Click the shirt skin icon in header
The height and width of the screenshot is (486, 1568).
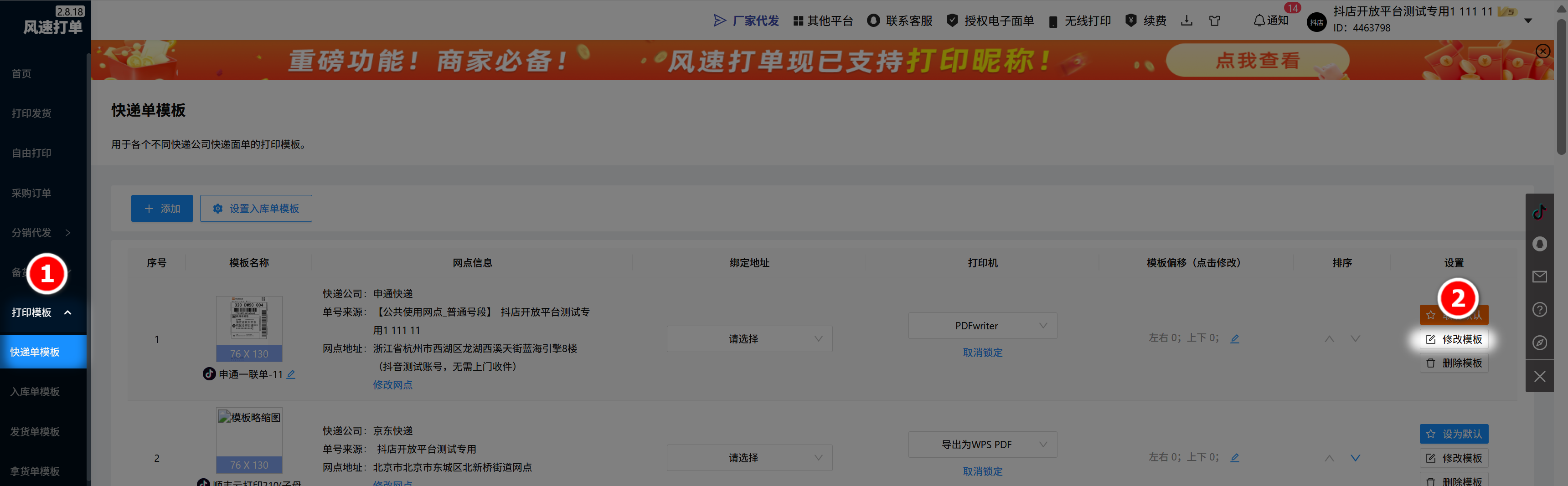pos(1214,20)
